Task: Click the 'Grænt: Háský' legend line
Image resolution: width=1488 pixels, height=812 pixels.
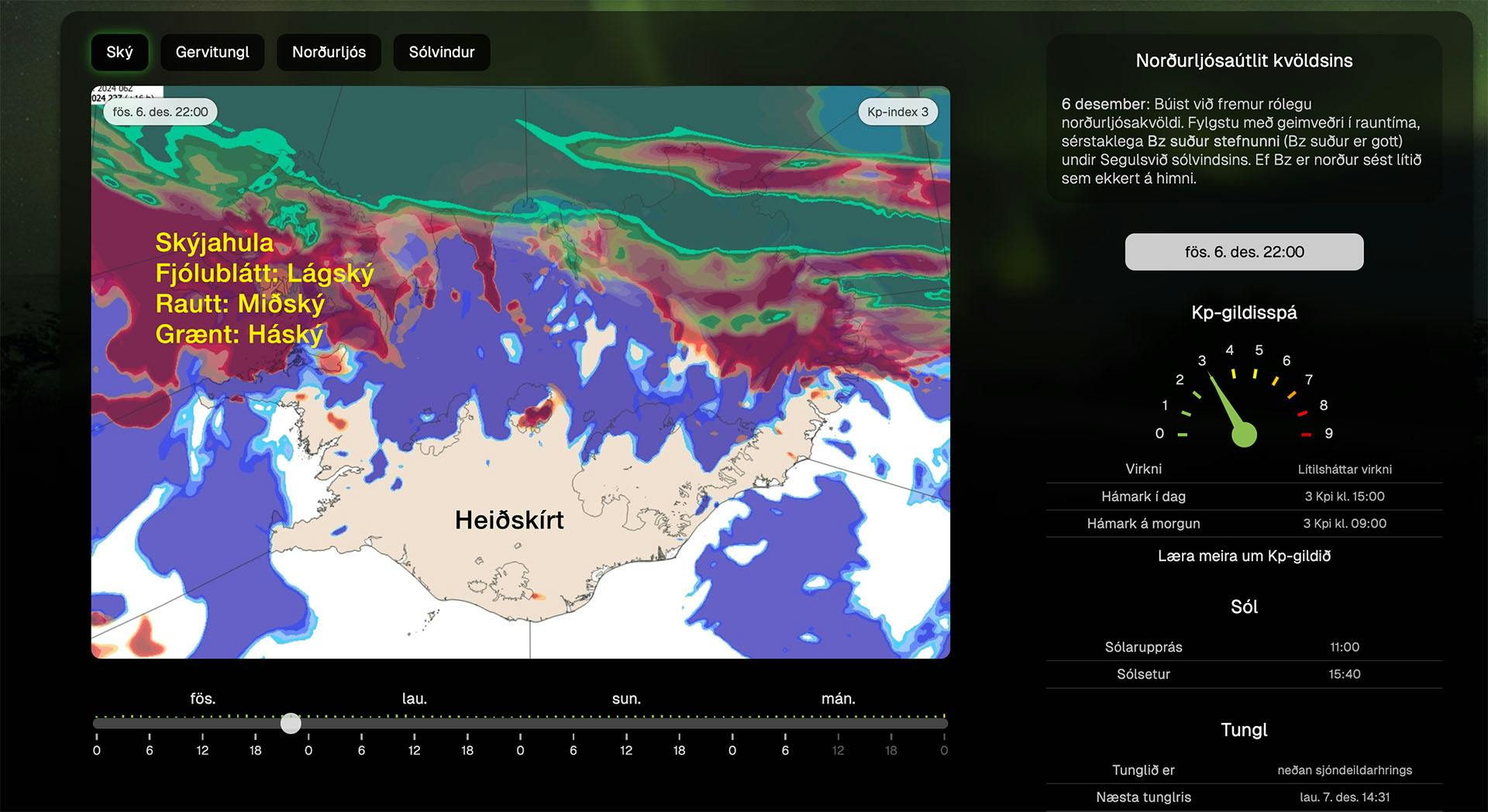Action: coord(239,334)
